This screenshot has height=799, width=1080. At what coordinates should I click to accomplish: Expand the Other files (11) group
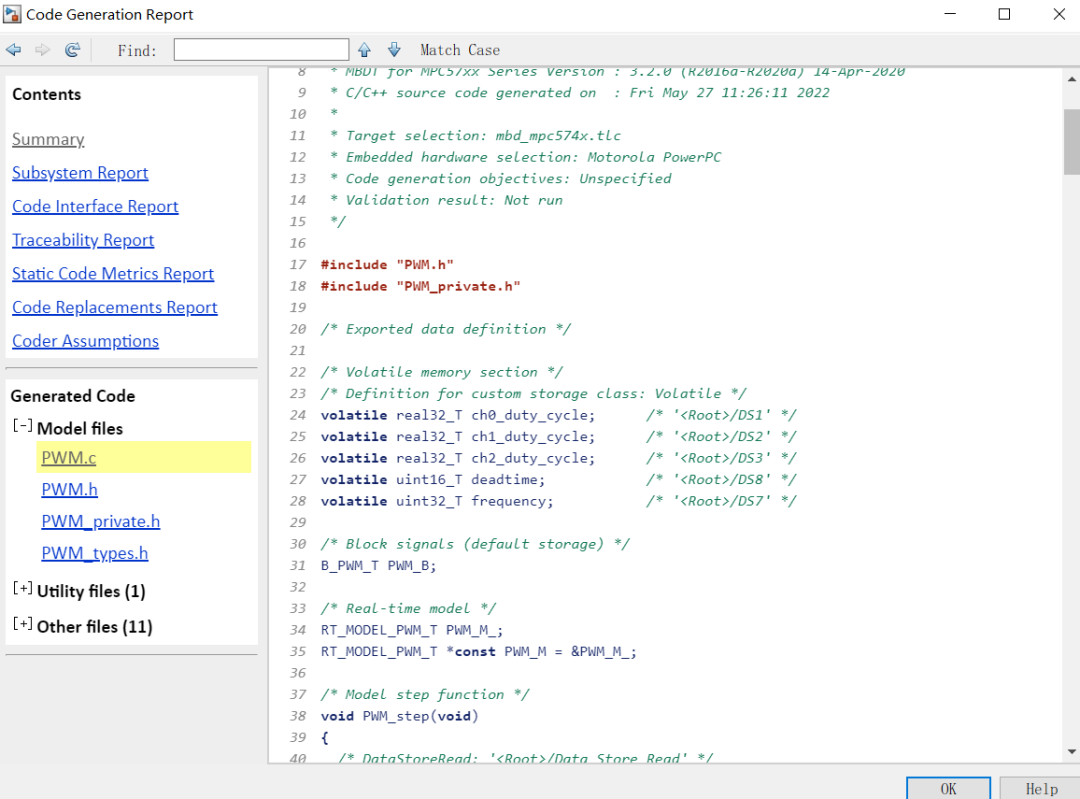23,624
